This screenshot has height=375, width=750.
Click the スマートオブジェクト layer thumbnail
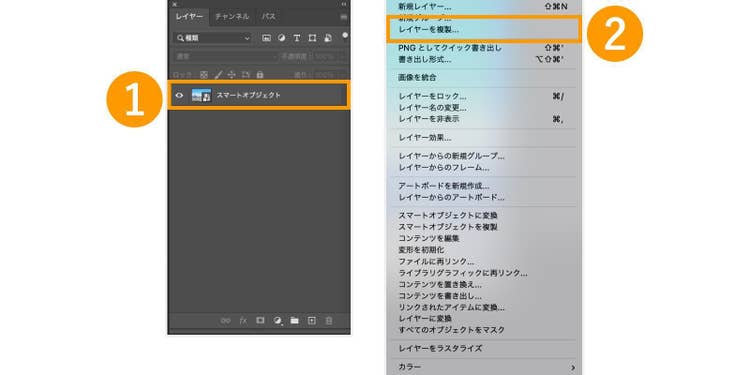pyautogui.click(x=201, y=95)
